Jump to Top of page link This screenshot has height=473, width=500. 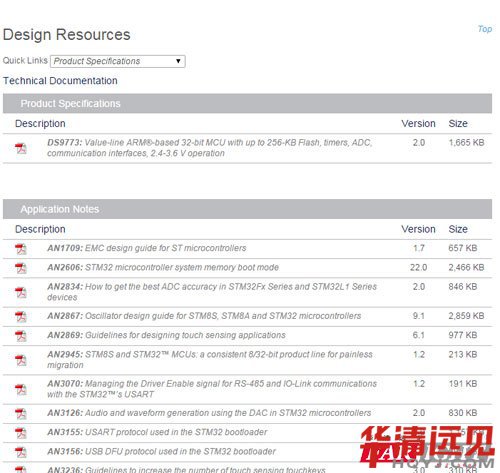(485, 29)
